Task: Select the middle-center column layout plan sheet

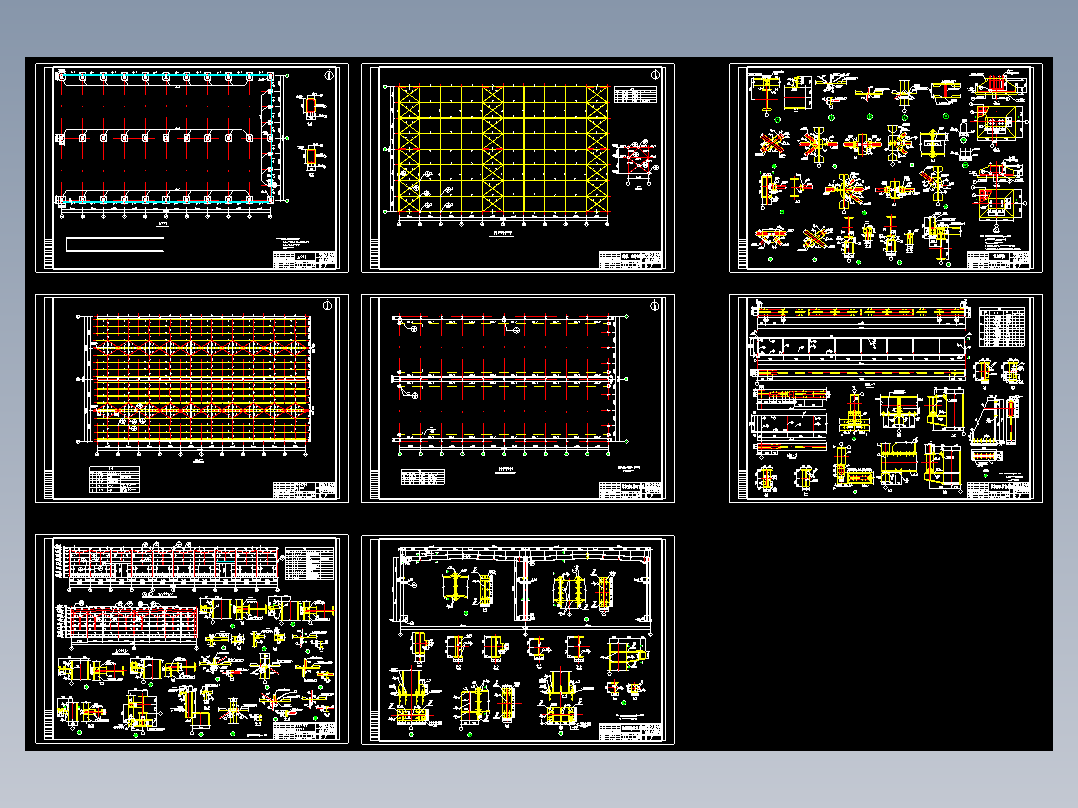Action: (518, 398)
